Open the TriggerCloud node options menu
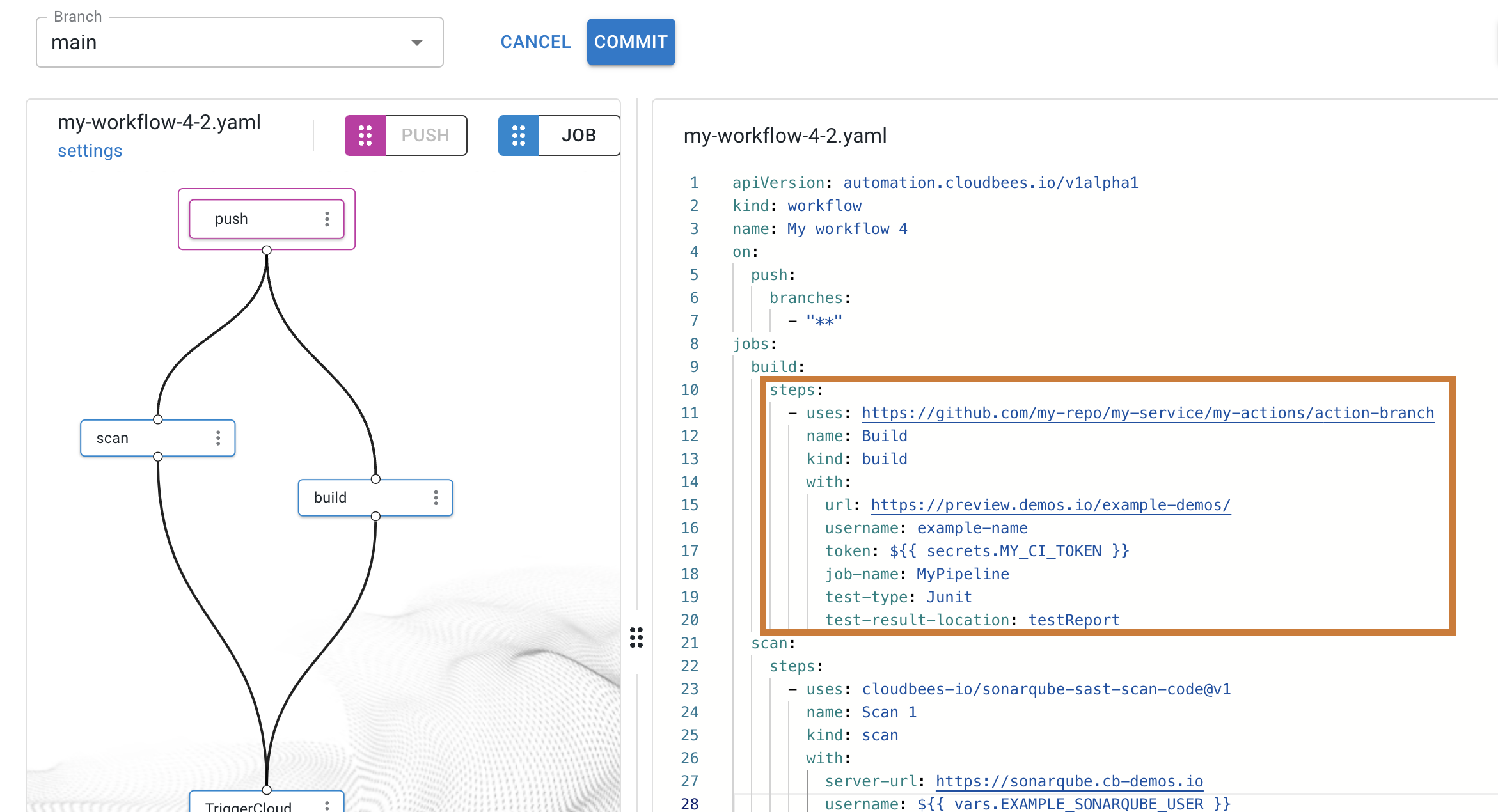Screen dimensions: 1498x812 coord(327,806)
